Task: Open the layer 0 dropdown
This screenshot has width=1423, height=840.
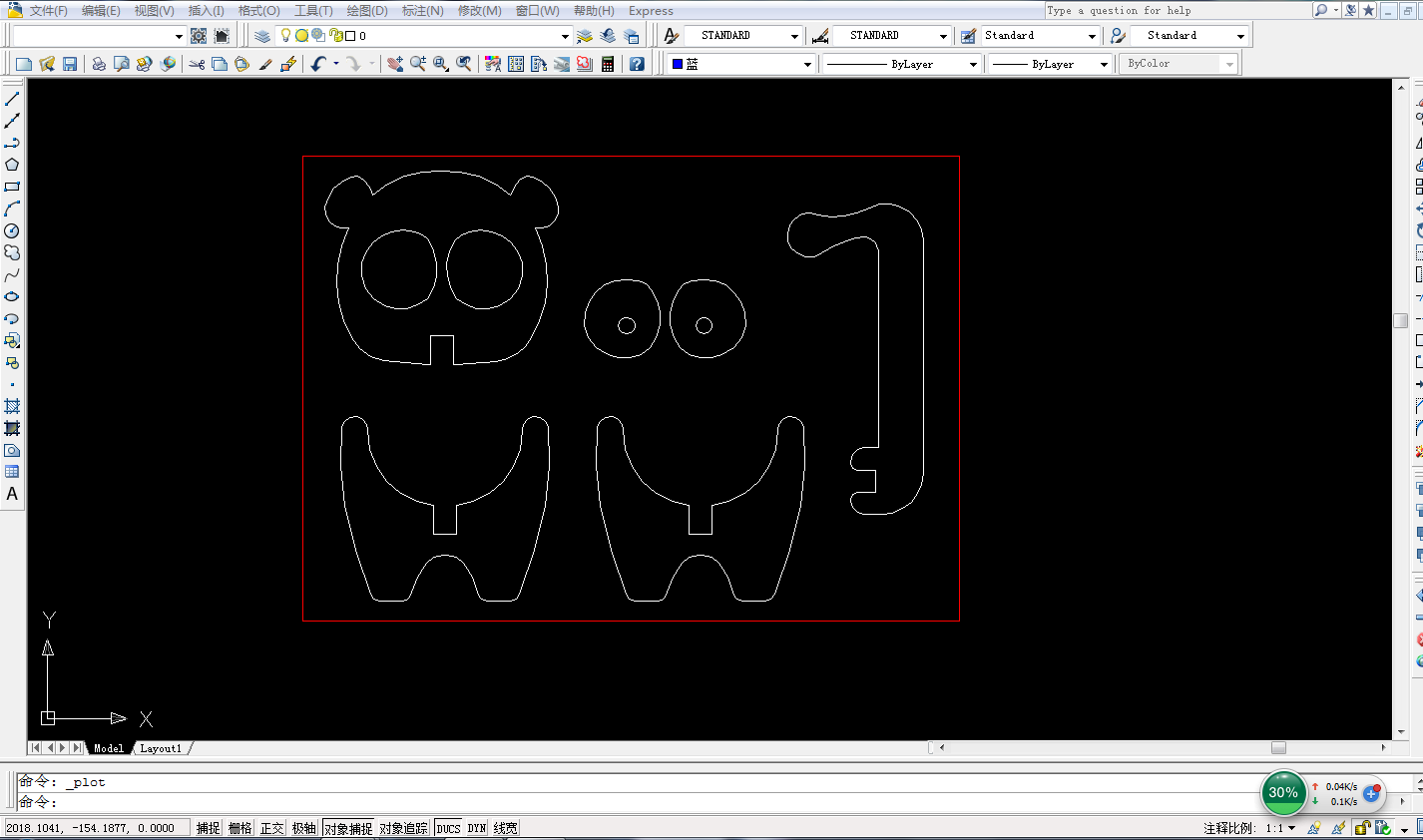Action: click(x=565, y=36)
